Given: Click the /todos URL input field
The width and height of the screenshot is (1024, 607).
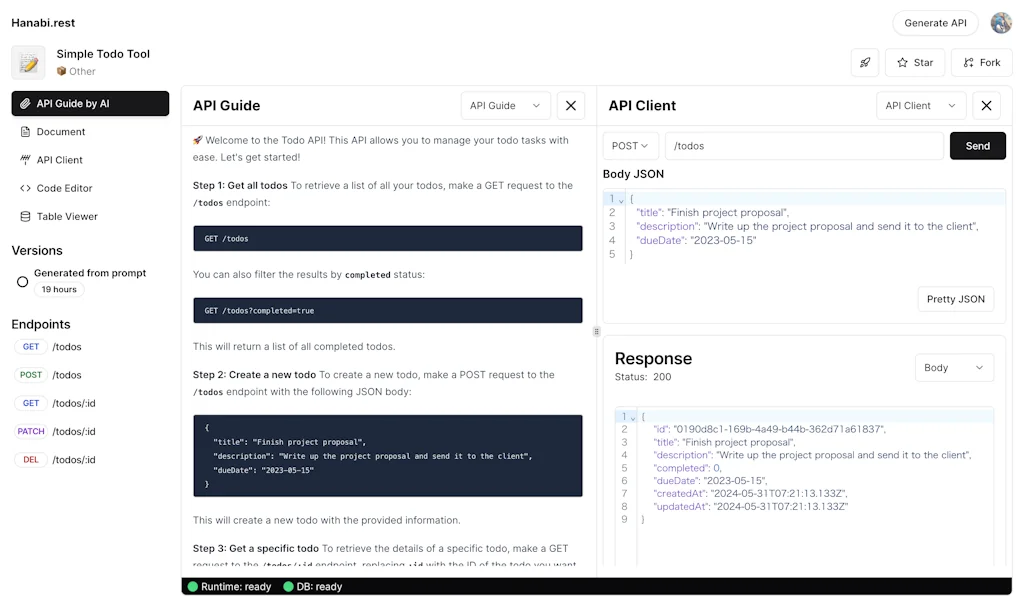Looking at the screenshot, I should click(x=803, y=146).
